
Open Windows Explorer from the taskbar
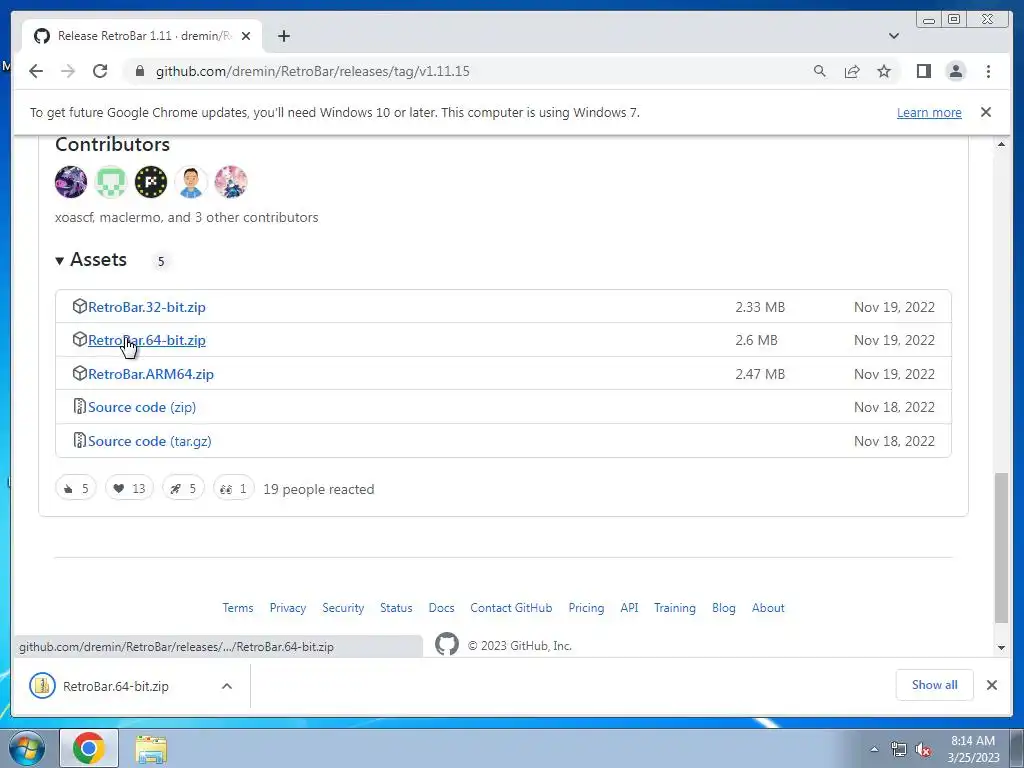click(x=151, y=749)
